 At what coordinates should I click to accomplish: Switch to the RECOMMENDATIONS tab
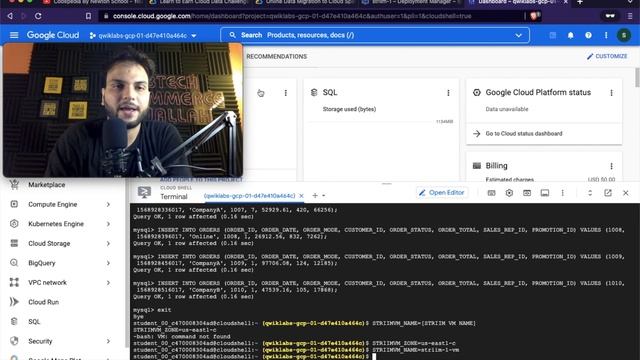click(x=276, y=56)
